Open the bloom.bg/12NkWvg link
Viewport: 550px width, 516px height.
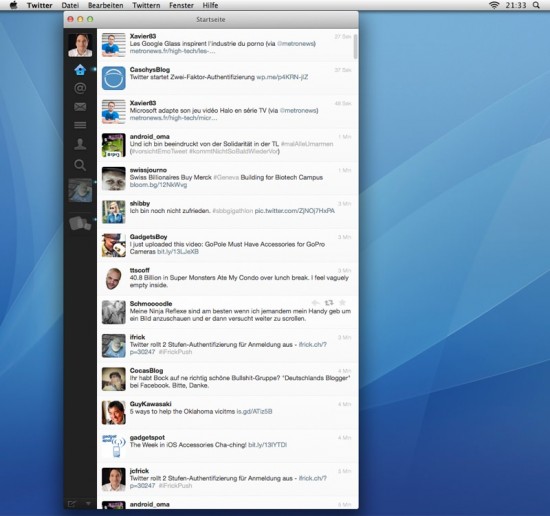158,185
